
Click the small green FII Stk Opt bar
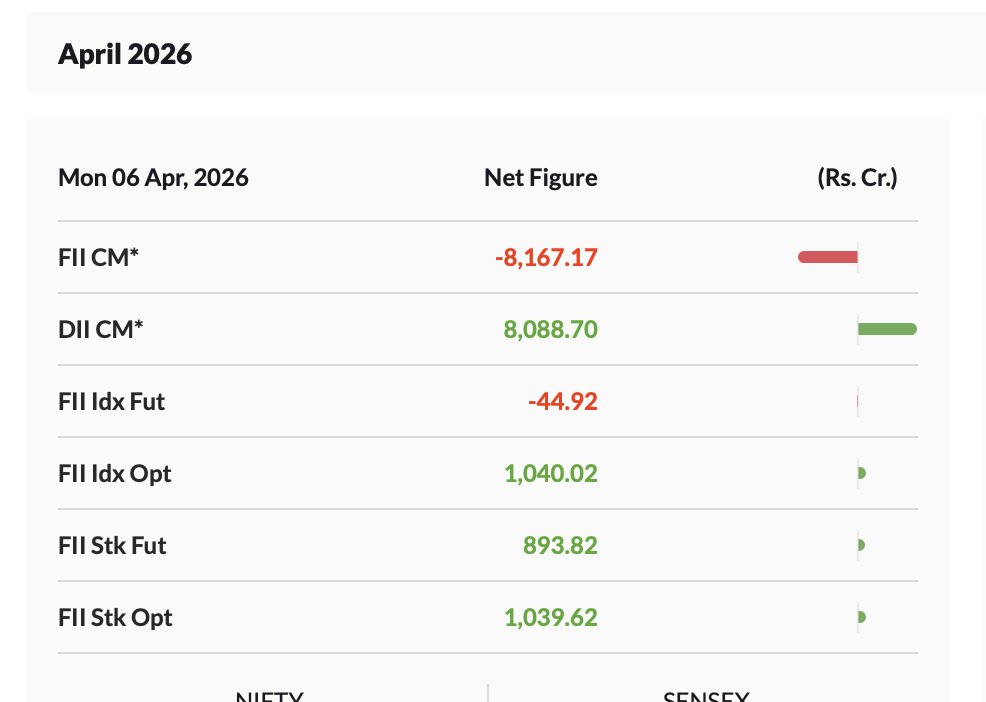click(862, 617)
